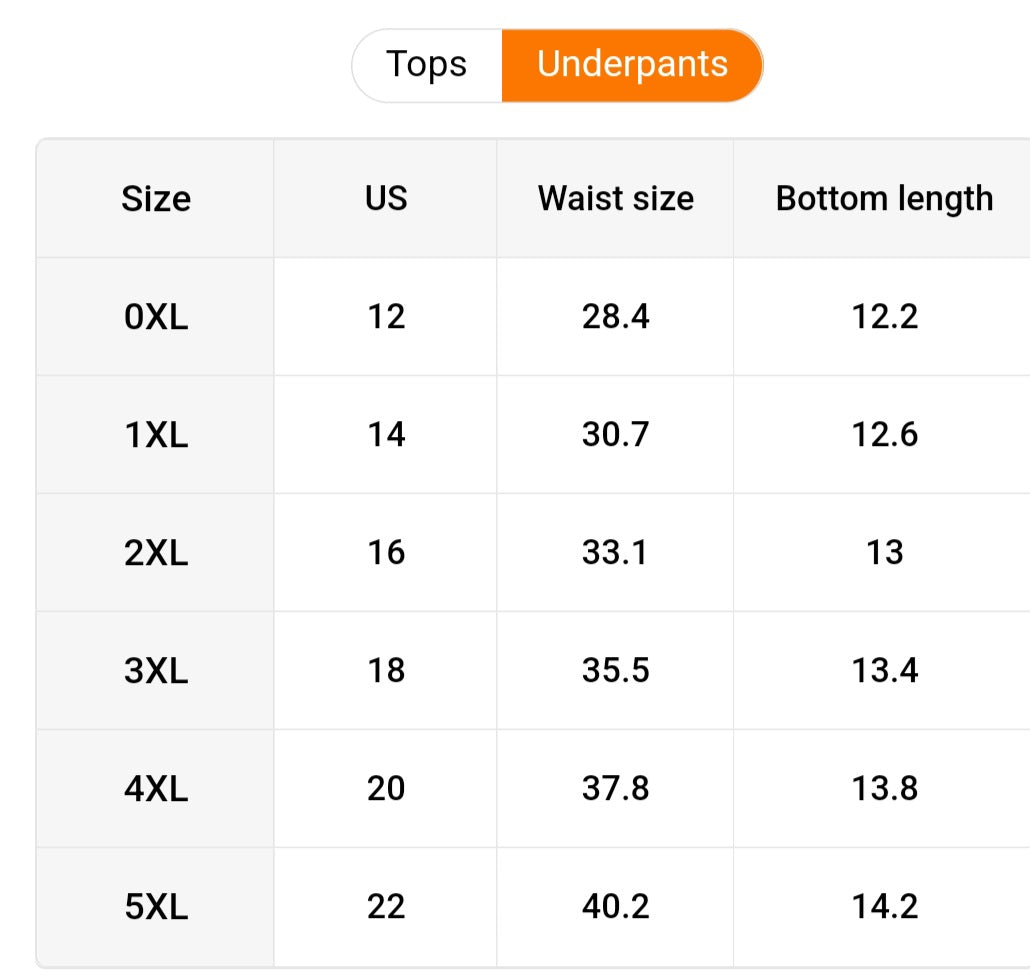The width and height of the screenshot is (1030, 975).
Task: Click the US column header
Action: click(386, 198)
